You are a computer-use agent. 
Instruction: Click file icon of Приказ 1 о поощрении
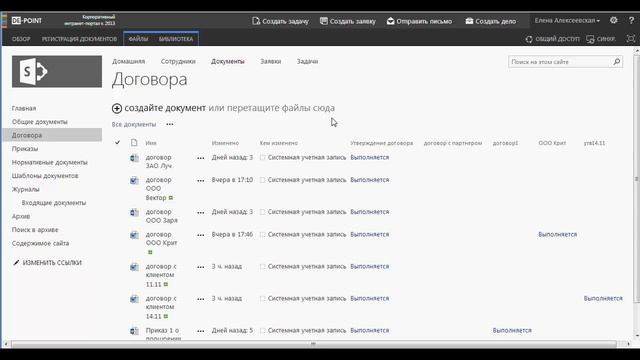tap(134, 331)
